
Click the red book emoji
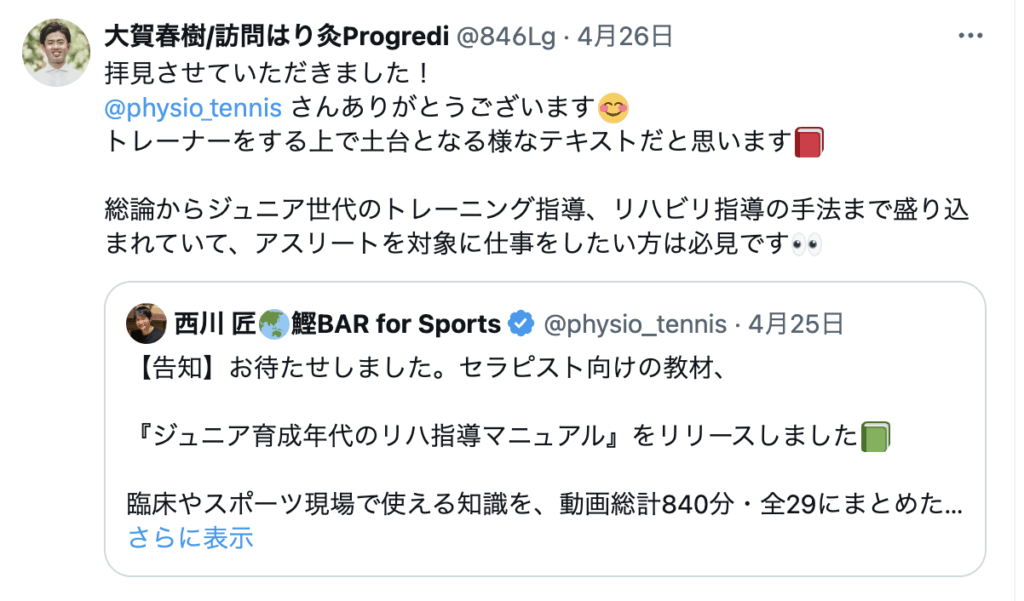point(809,142)
